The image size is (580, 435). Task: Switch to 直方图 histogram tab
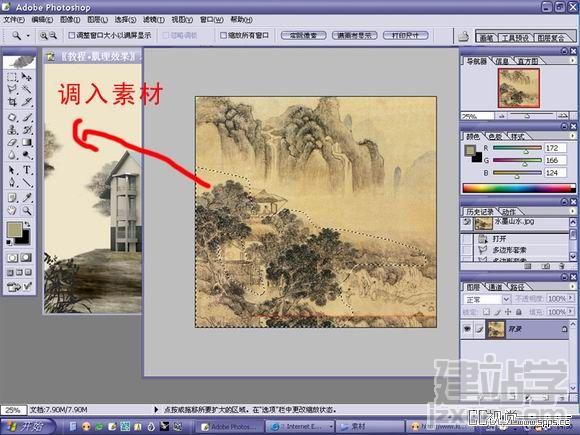528,61
